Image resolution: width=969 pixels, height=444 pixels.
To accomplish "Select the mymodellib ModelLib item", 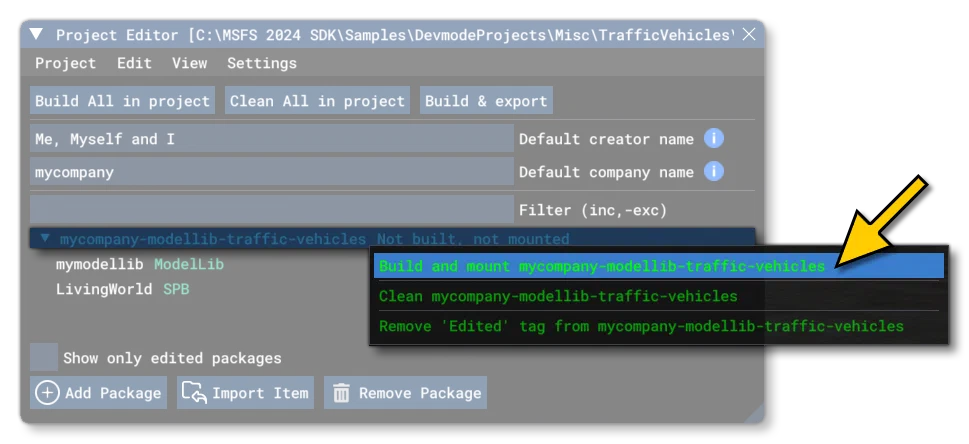I will click(x=140, y=265).
